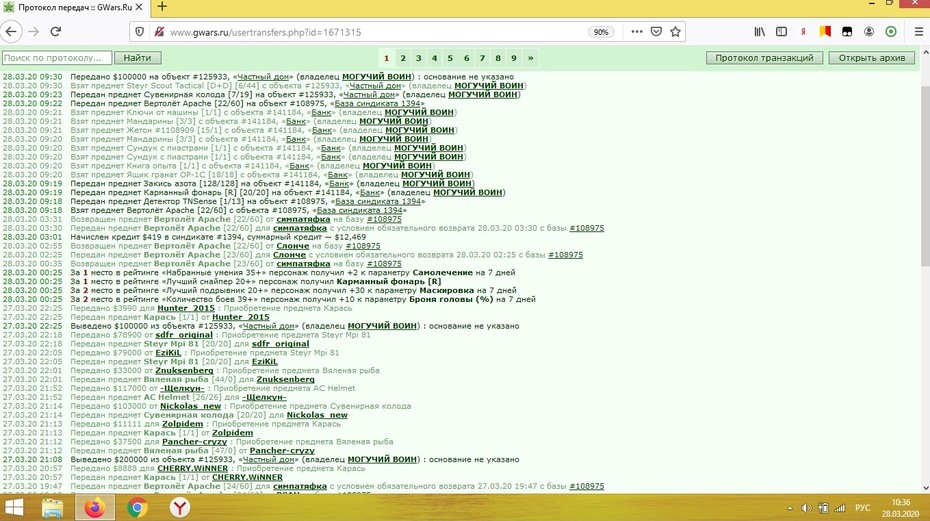Open Znuksenberg link in $33000 row
This screenshot has height=521, width=930.
click(184, 370)
